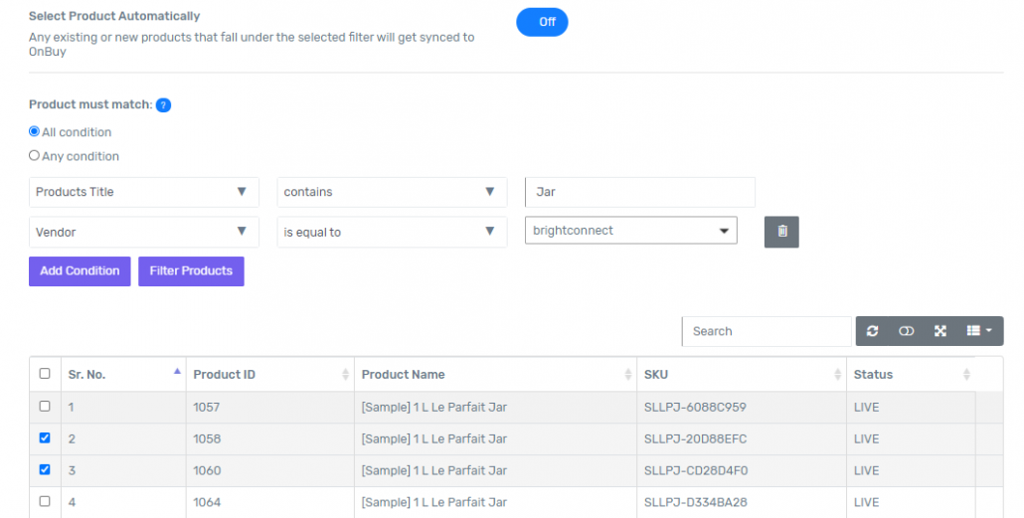Open the brightconnect vendor dropdown

[x=631, y=231]
